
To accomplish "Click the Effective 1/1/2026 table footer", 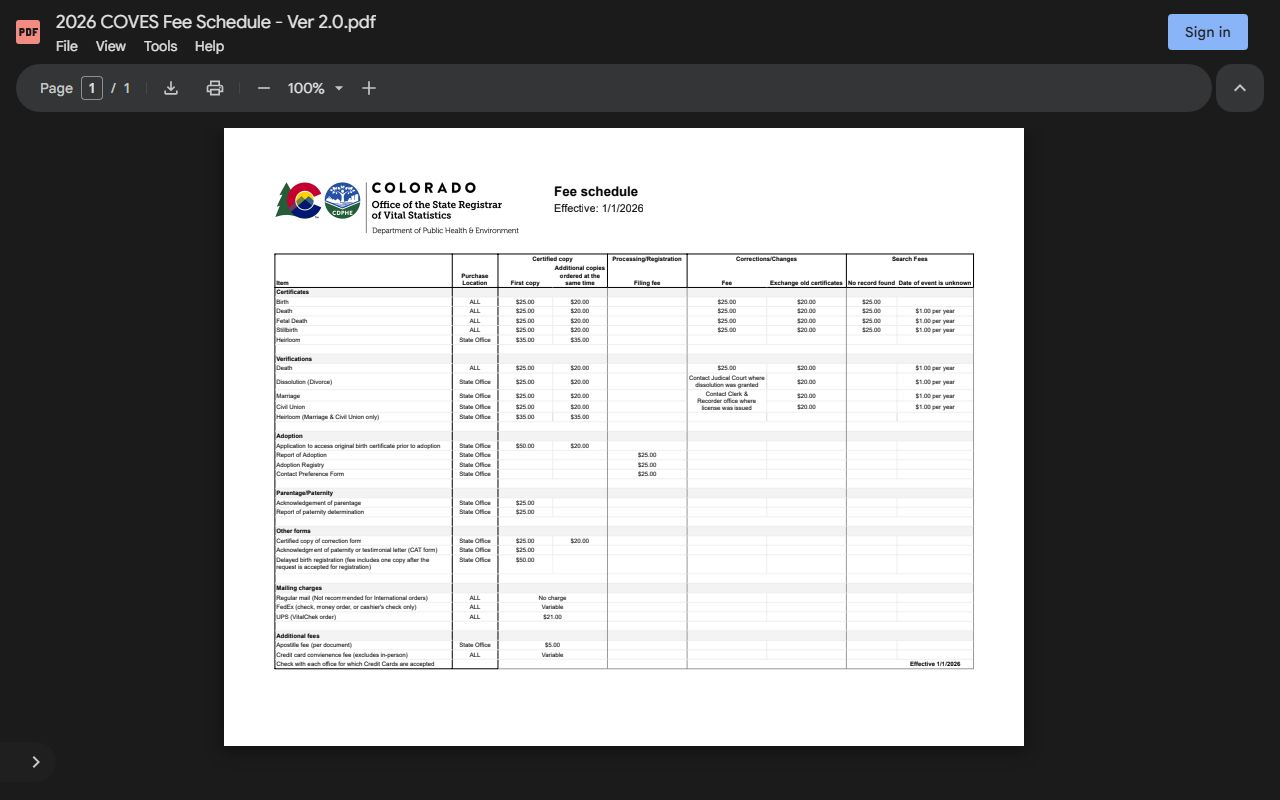I will 935,664.
